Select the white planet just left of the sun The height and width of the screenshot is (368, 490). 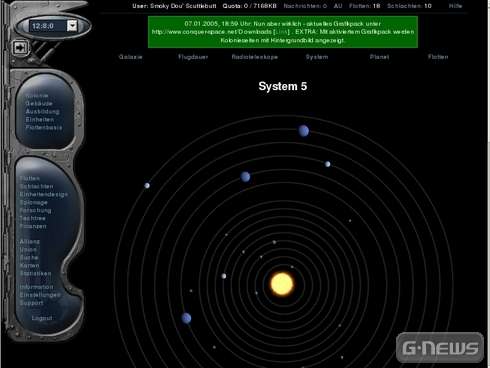(224, 276)
